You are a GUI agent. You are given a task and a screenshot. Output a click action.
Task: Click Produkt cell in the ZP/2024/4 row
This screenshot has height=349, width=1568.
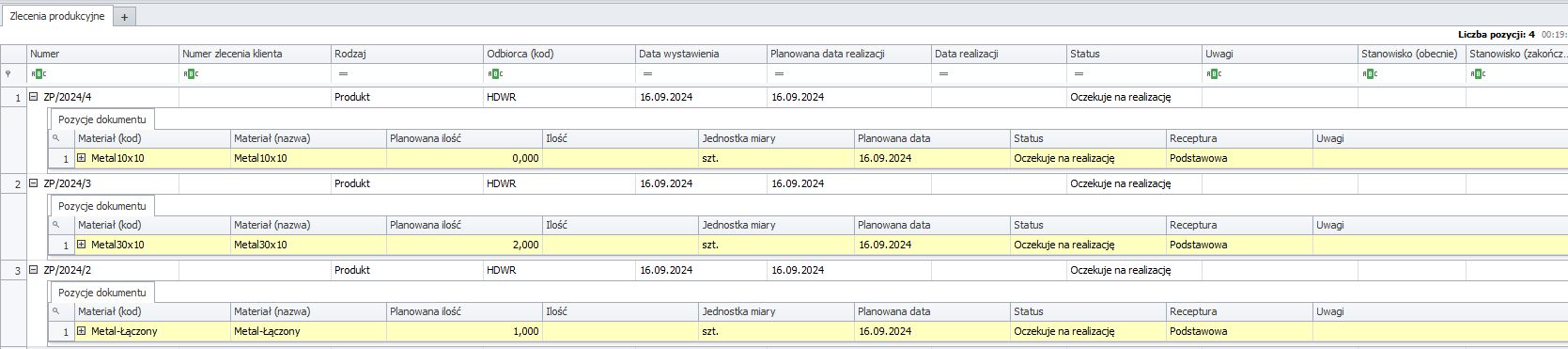click(x=407, y=97)
